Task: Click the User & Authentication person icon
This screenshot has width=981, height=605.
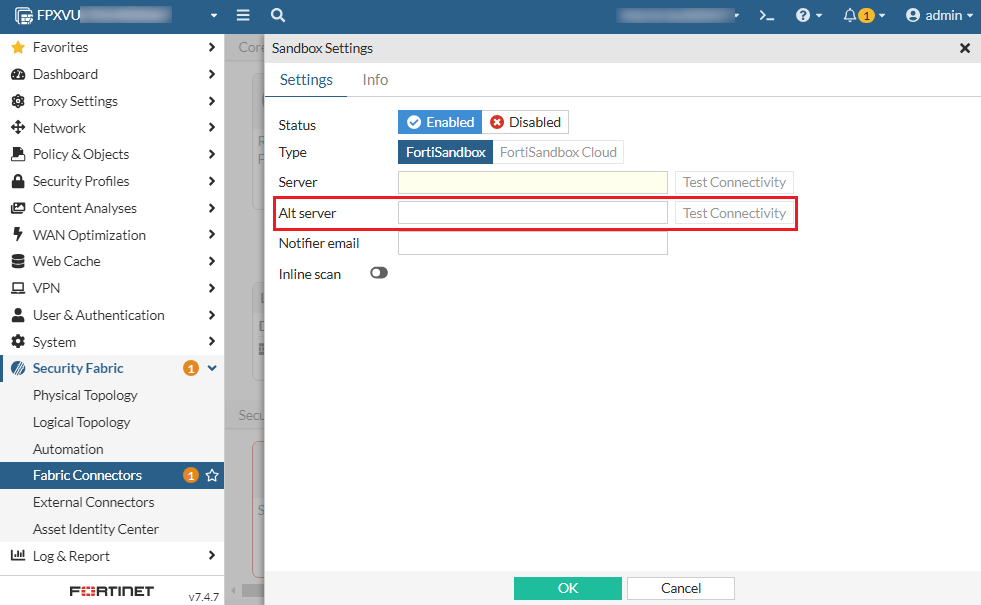Action: pos(18,315)
